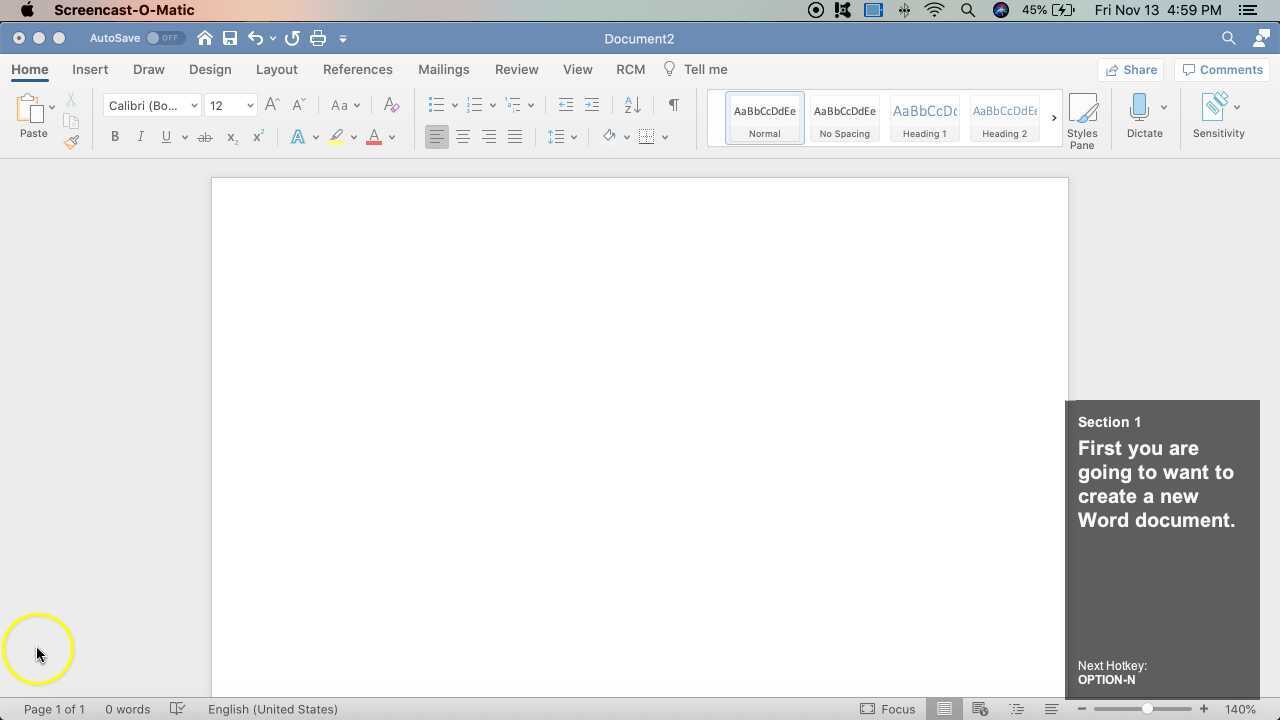Sort text using the A-Z sort icon
This screenshot has height=720, width=1280.
629,104
